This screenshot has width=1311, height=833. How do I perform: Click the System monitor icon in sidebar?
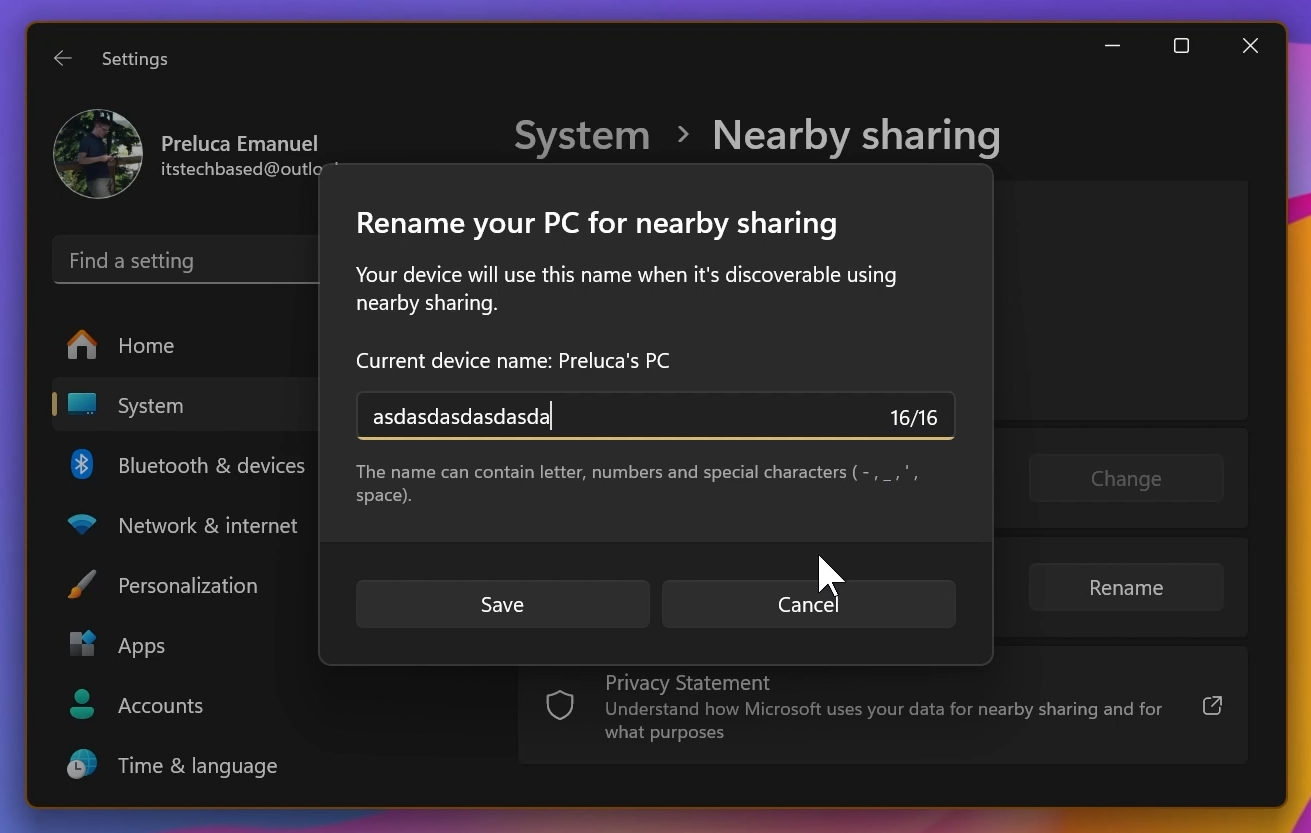click(81, 405)
